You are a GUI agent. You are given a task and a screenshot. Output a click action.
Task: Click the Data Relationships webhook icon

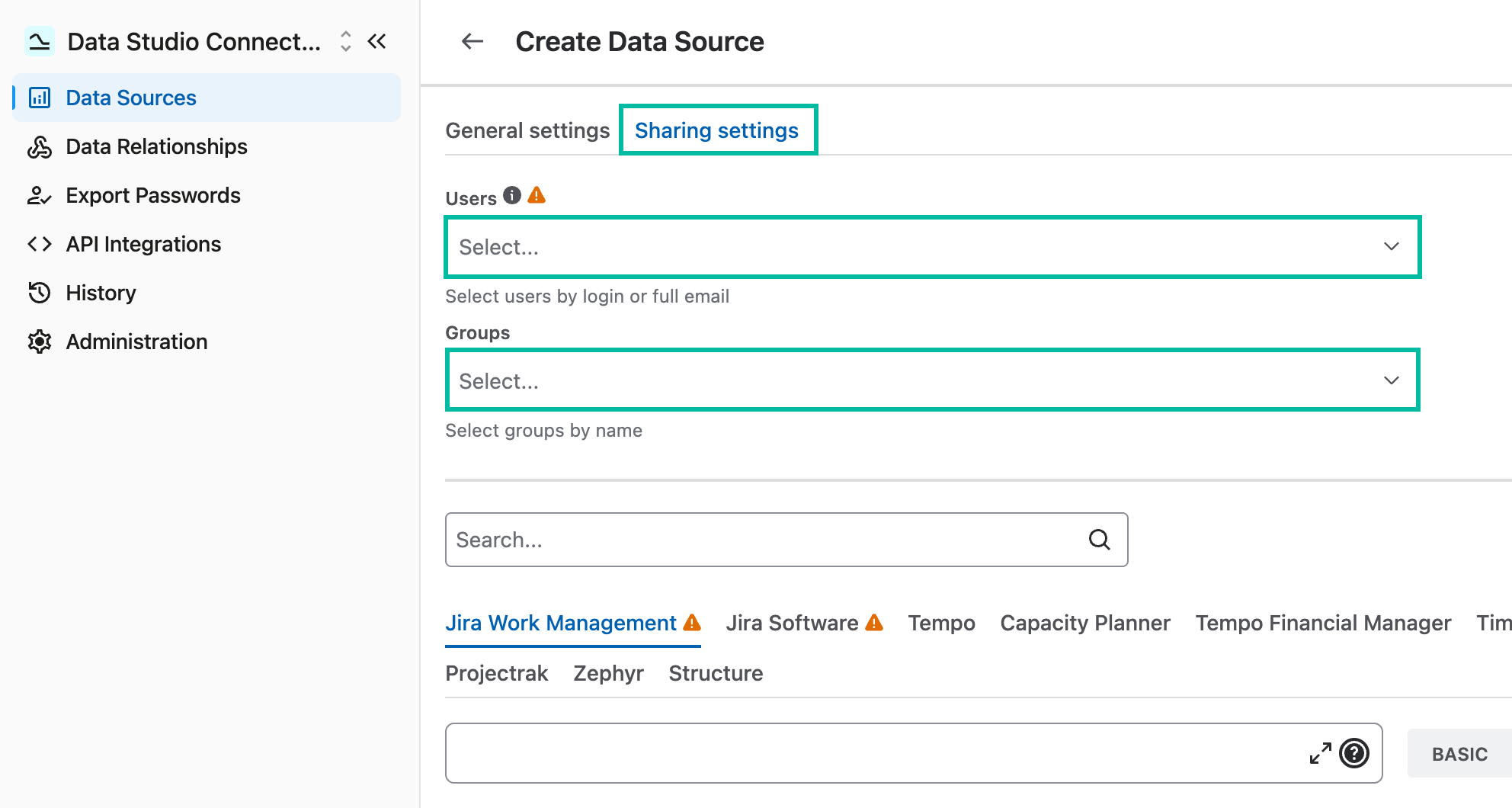point(40,146)
